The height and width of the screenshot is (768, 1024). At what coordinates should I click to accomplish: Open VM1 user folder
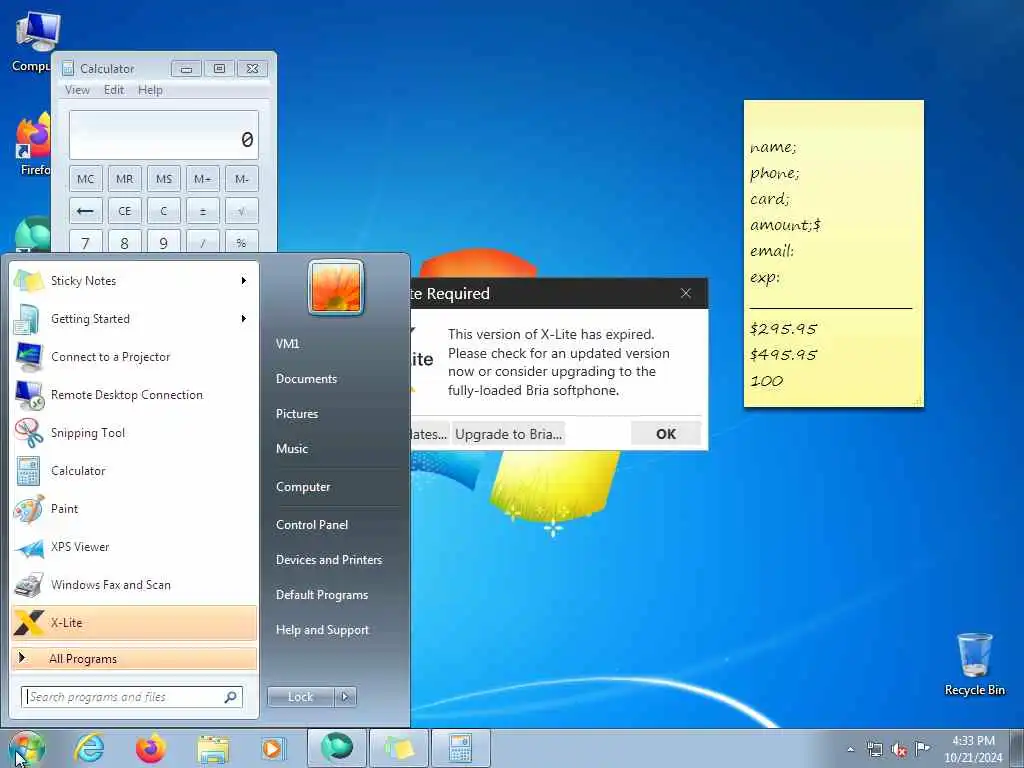[287, 344]
